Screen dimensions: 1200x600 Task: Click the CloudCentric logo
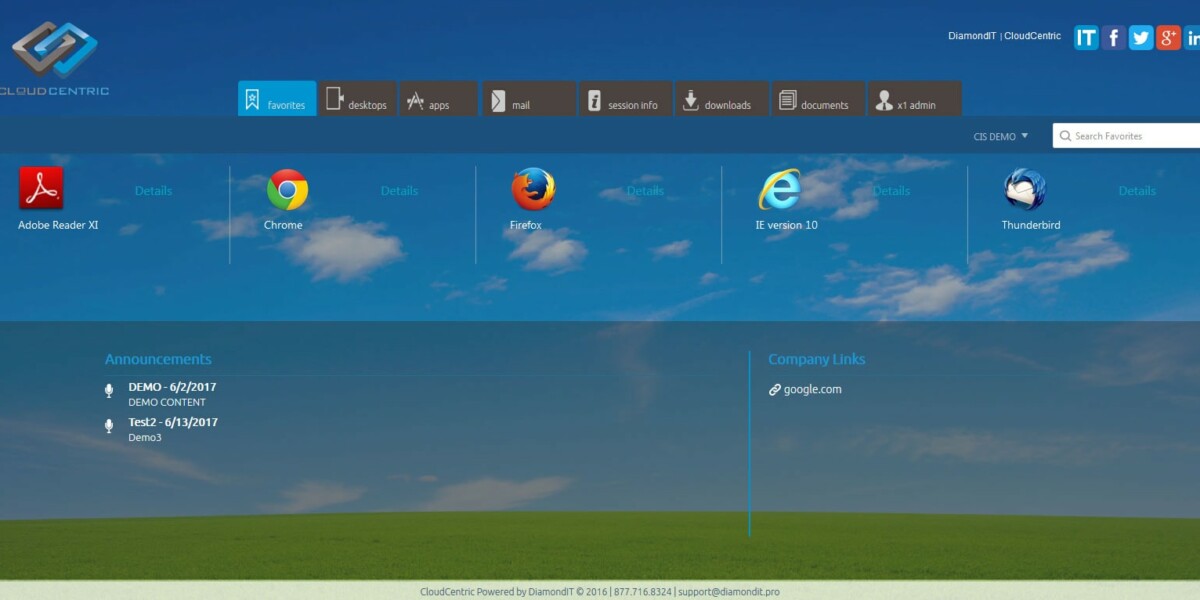[55, 58]
